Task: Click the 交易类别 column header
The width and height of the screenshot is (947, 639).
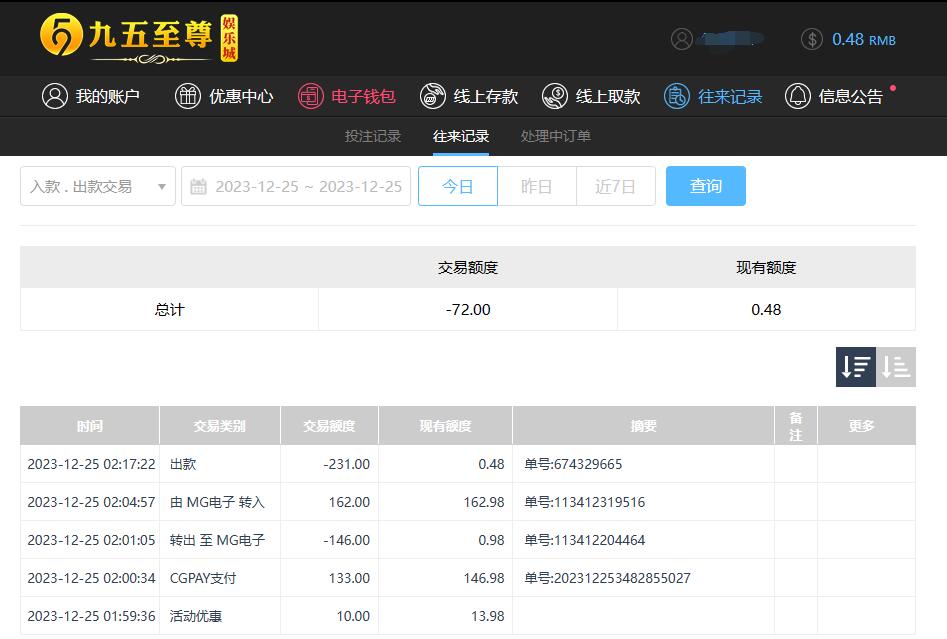Action: [220, 426]
